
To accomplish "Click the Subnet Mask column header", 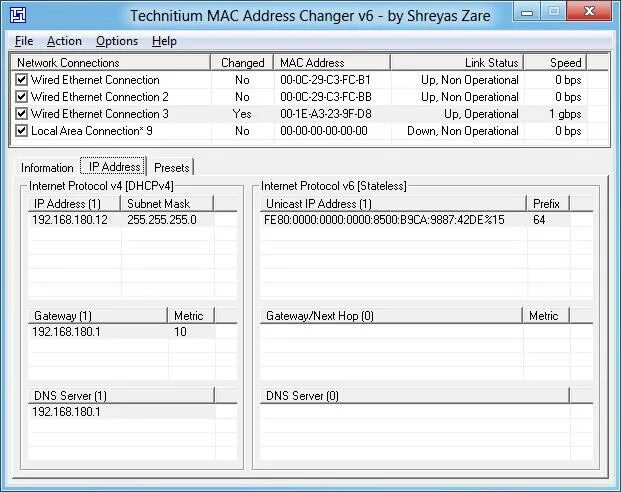I will coord(167,204).
